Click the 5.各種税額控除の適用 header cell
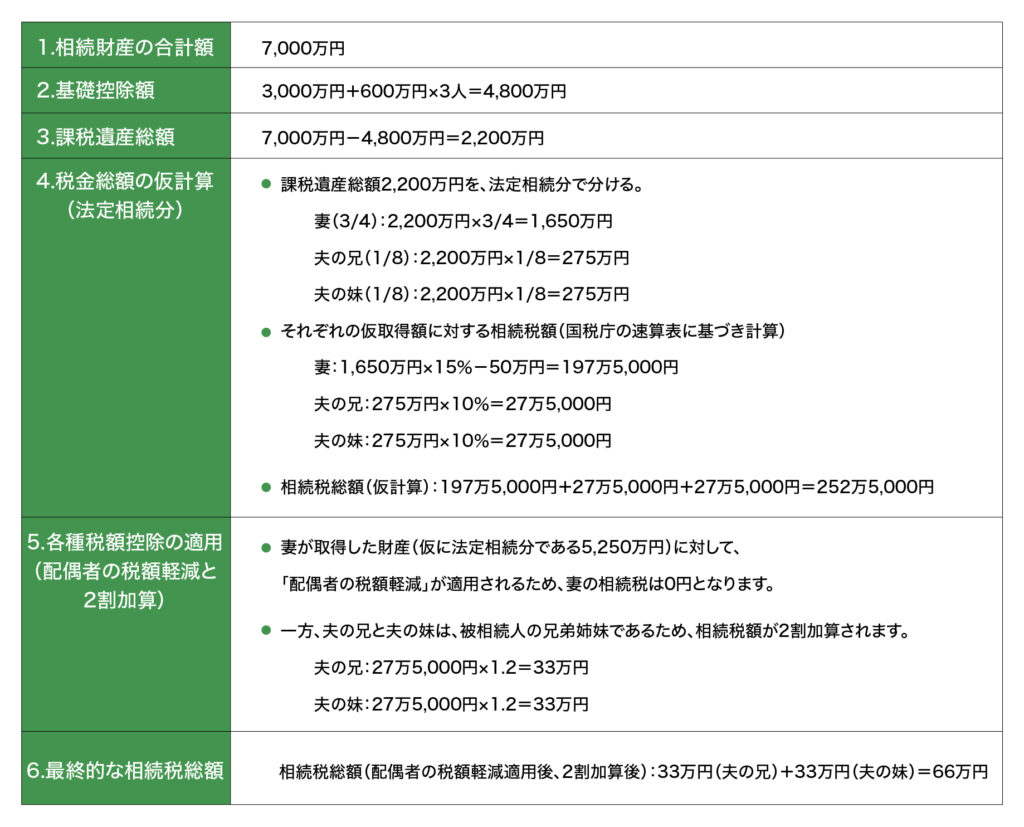 tap(126, 624)
